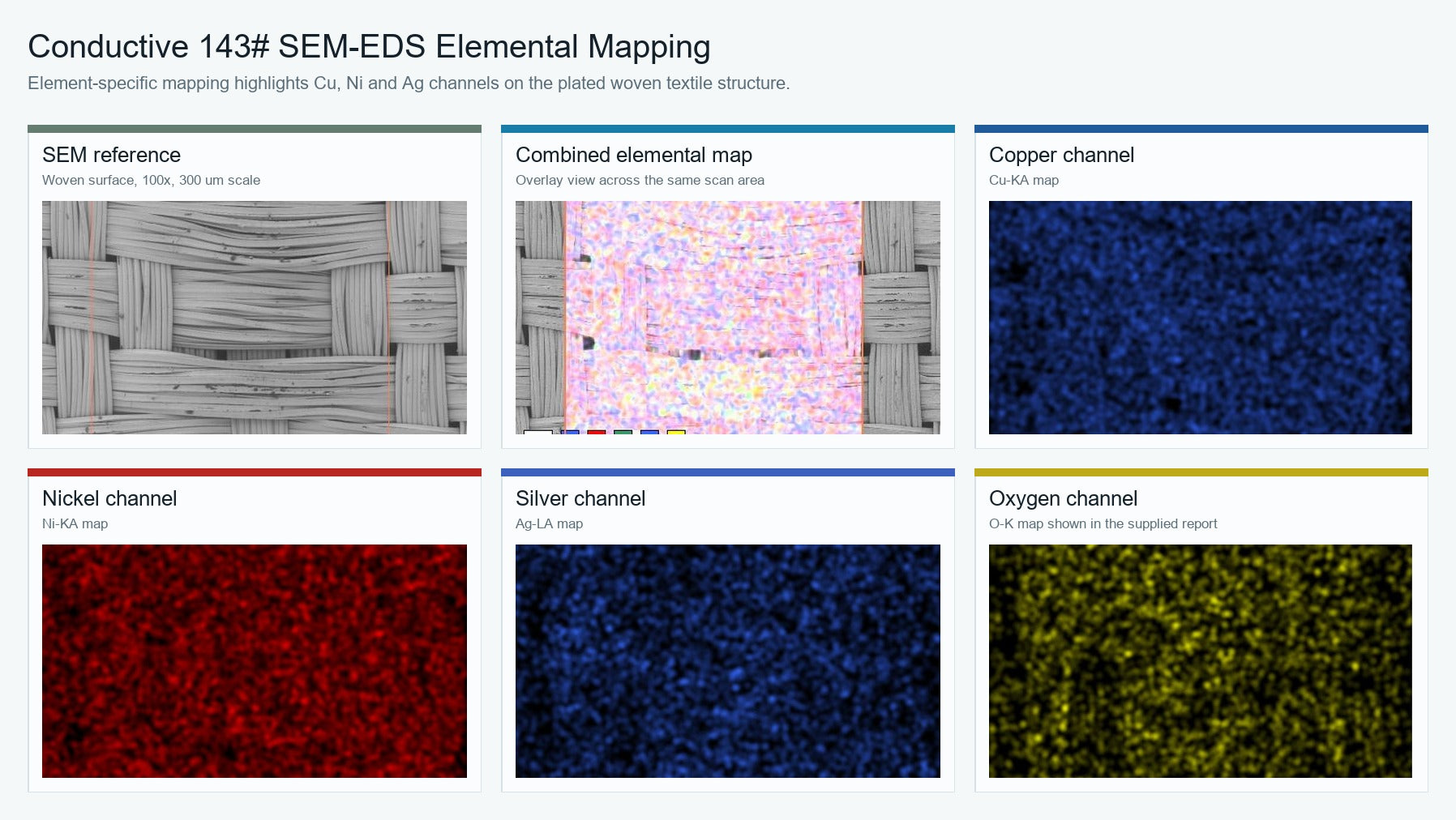The width and height of the screenshot is (1456, 820).
Task: Click the 'Combined elemental map' card title
Action: (x=634, y=155)
